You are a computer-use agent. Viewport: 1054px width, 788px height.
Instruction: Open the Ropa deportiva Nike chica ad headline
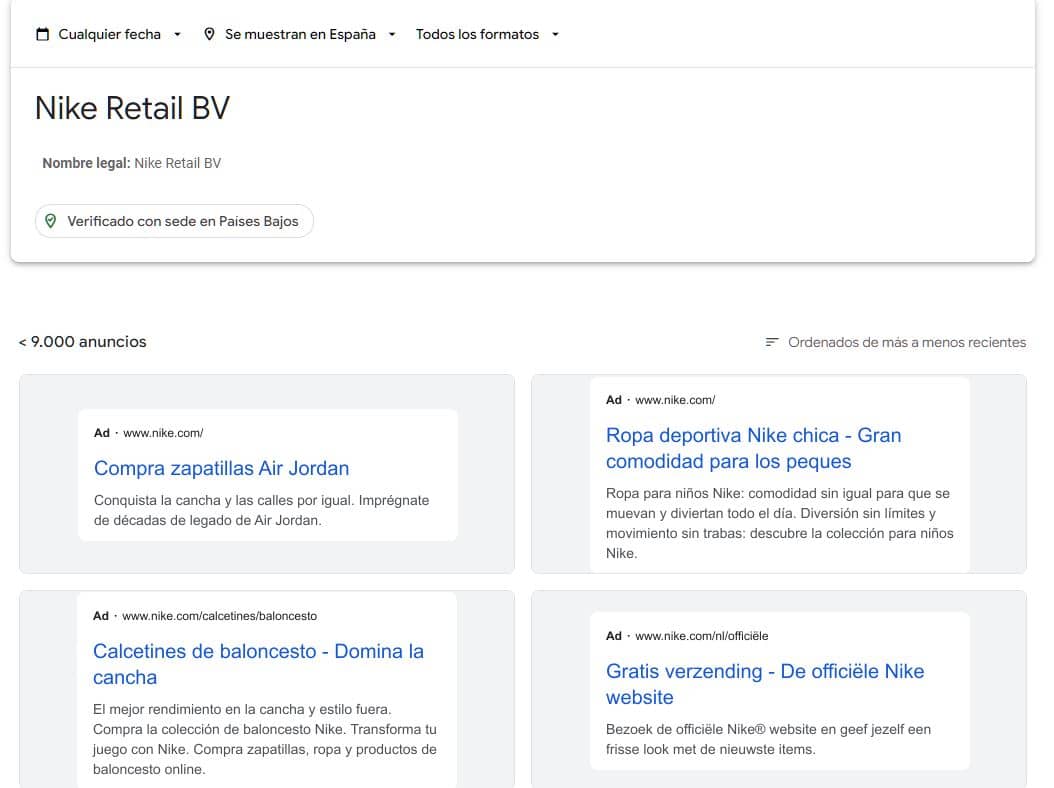click(x=754, y=448)
